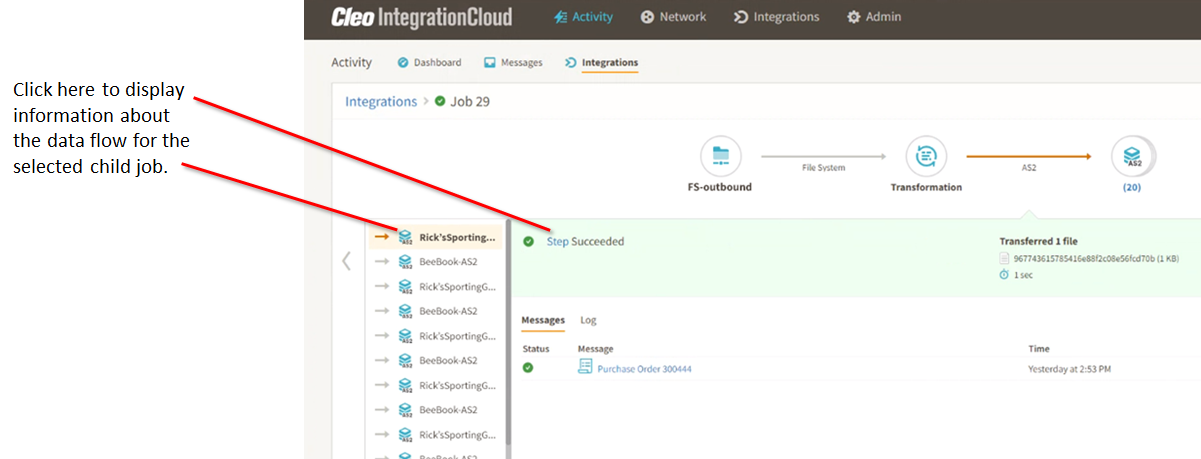The width and height of the screenshot is (1201, 459).
Task: Collapse the child job list with left chevron
Action: pos(346,261)
